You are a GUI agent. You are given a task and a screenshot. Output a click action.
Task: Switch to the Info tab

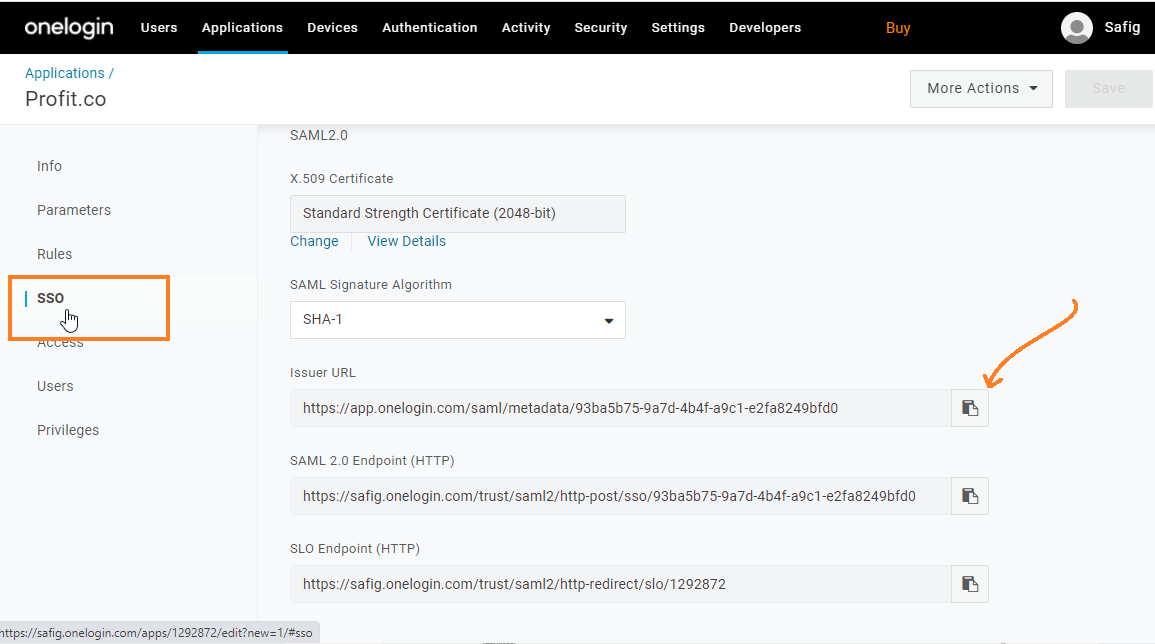(x=49, y=167)
